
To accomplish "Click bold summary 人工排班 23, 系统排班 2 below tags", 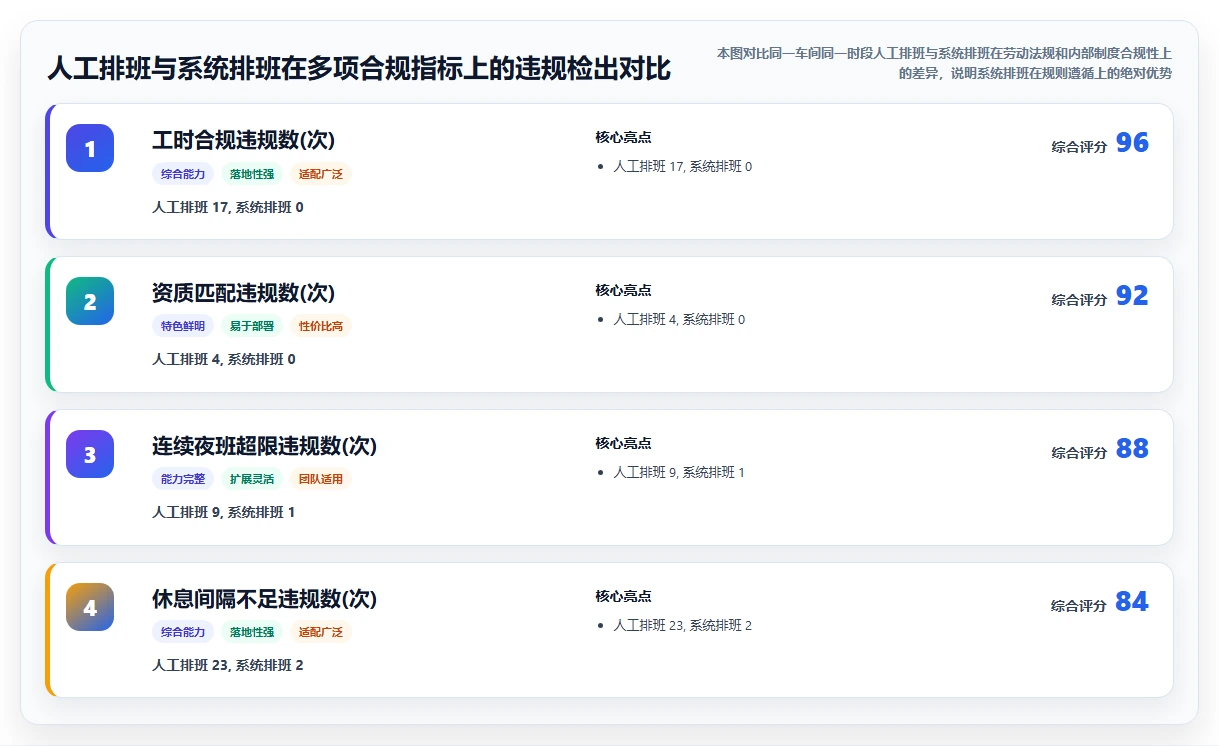I will tap(228, 666).
